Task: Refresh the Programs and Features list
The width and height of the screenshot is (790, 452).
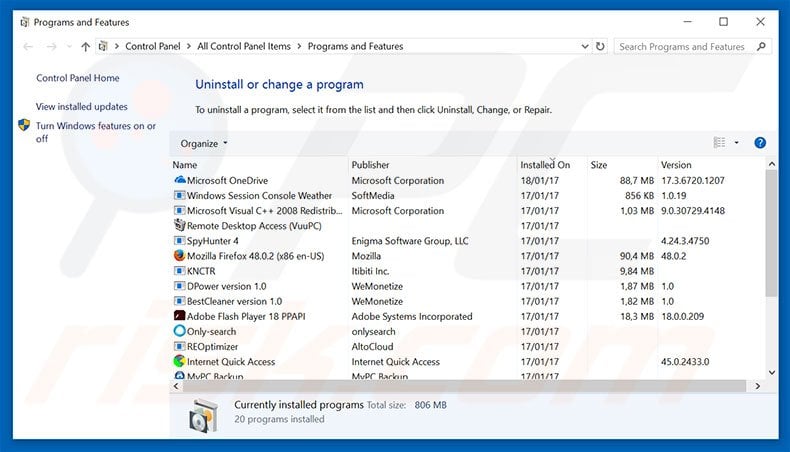Action: coord(600,46)
